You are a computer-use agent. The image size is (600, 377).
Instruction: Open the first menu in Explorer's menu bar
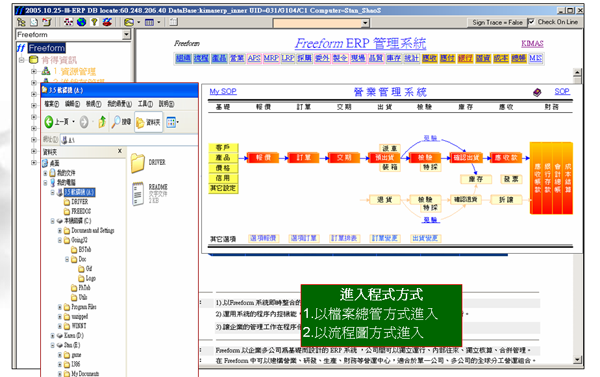coord(51,104)
